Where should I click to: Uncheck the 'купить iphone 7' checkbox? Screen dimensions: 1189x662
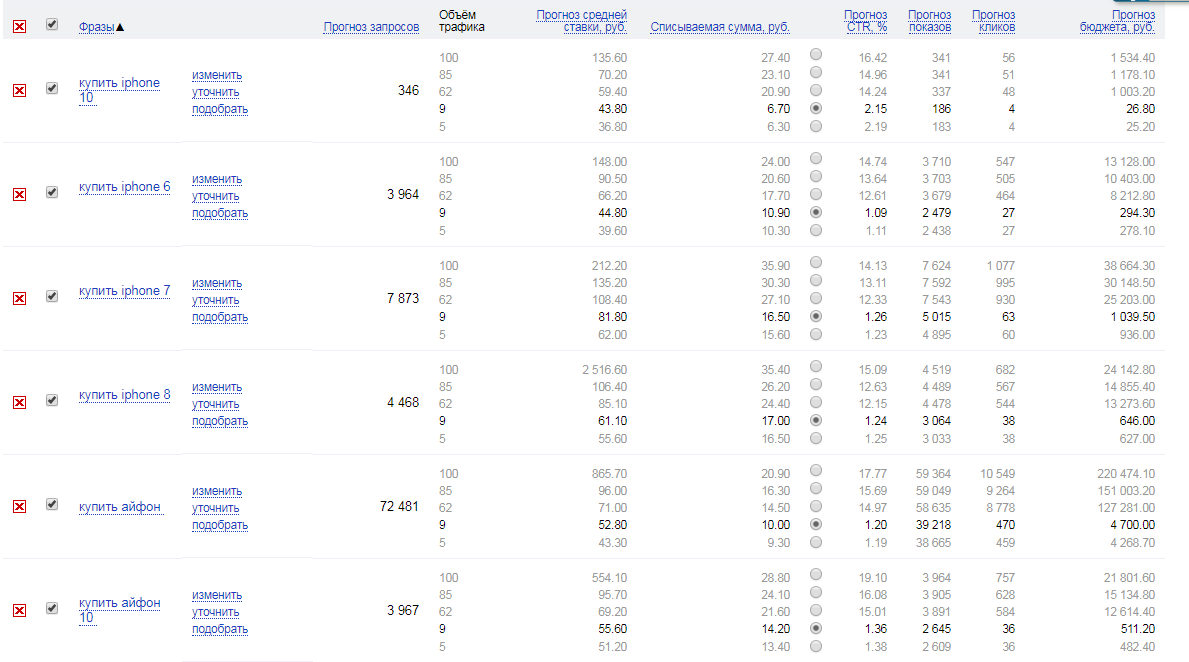pos(52,296)
